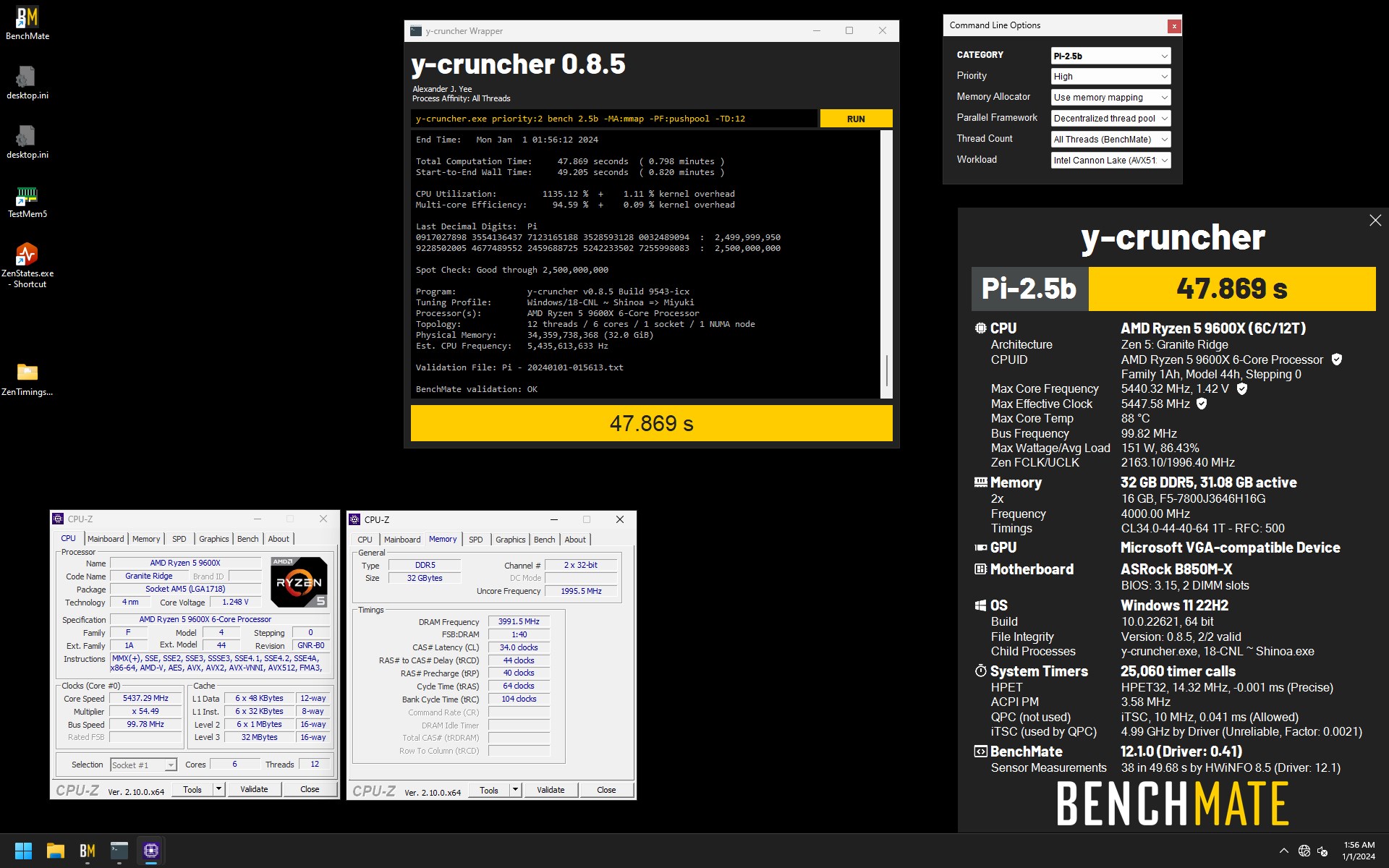Image resolution: width=1389 pixels, height=868 pixels.
Task: Click the Windows Start button
Action: click(x=23, y=851)
